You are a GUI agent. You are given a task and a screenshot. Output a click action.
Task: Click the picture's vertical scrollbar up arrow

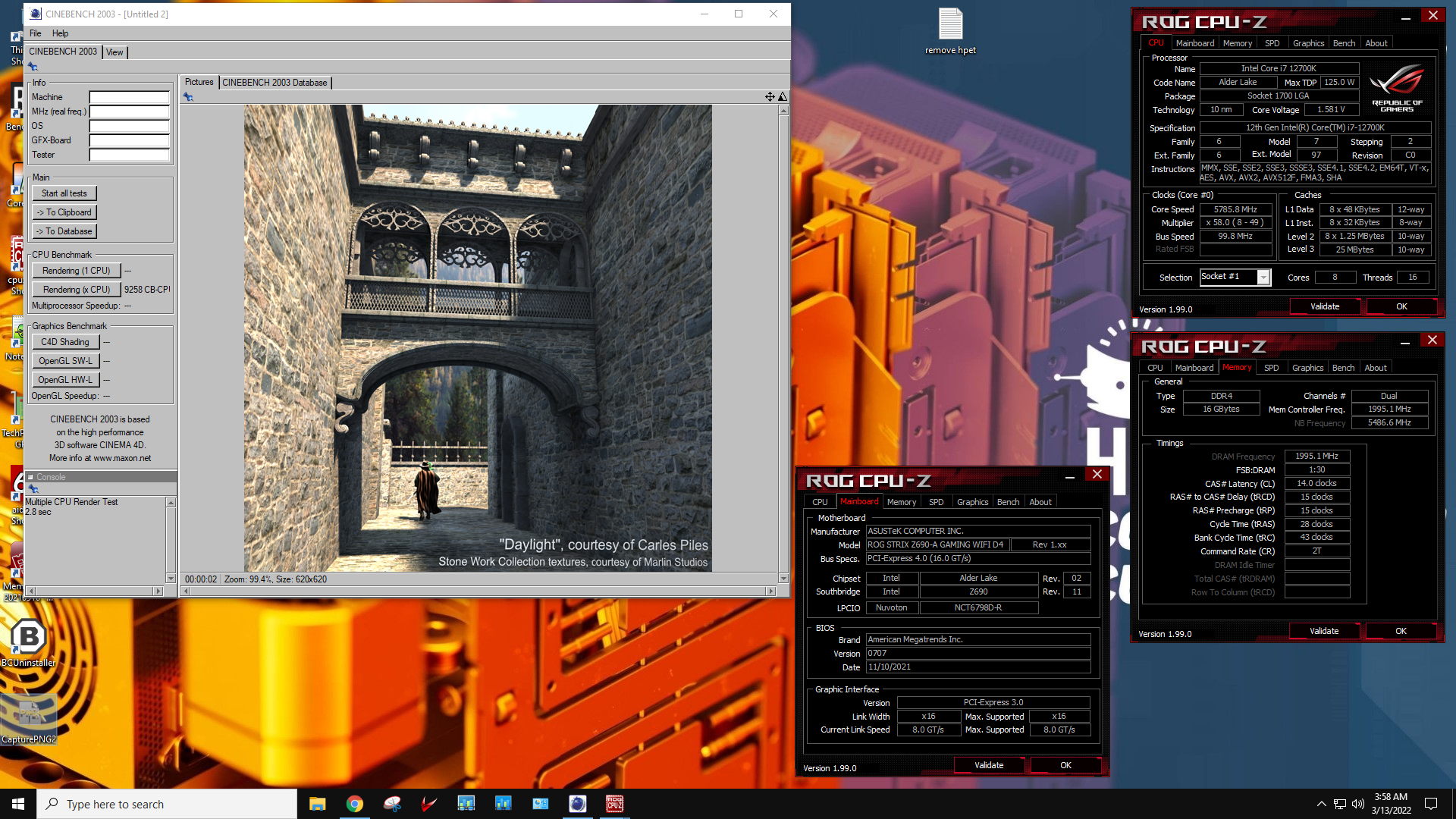[x=783, y=111]
